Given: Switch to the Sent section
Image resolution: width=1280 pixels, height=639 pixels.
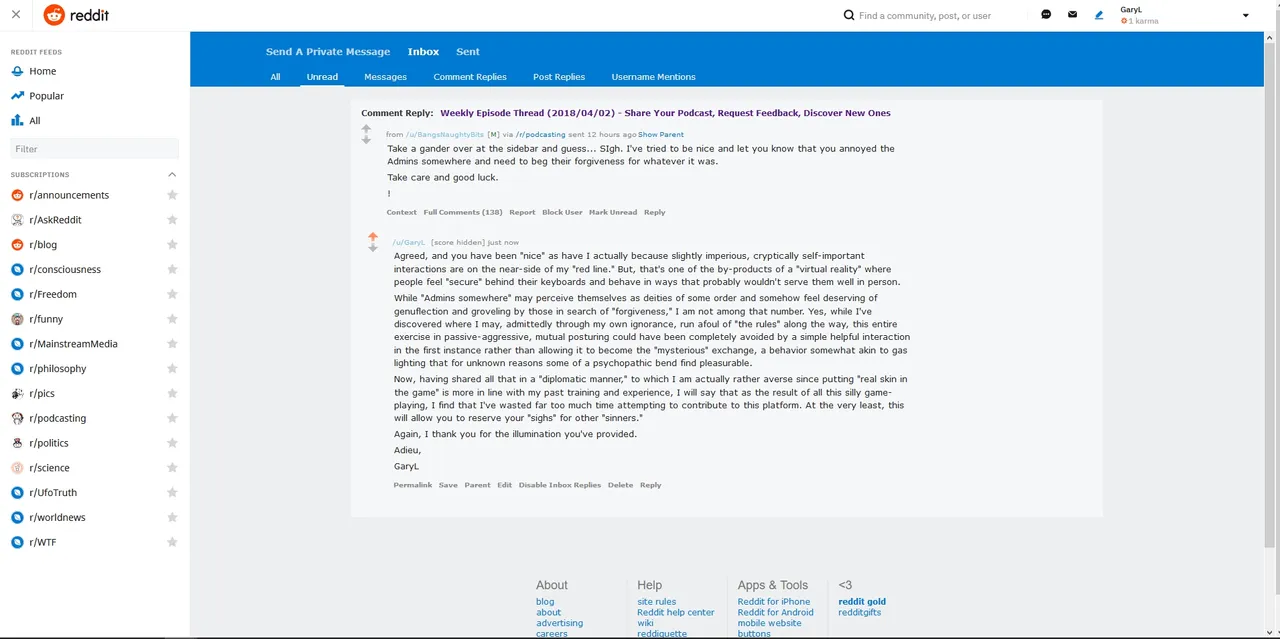Looking at the screenshot, I should click(x=468, y=52).
